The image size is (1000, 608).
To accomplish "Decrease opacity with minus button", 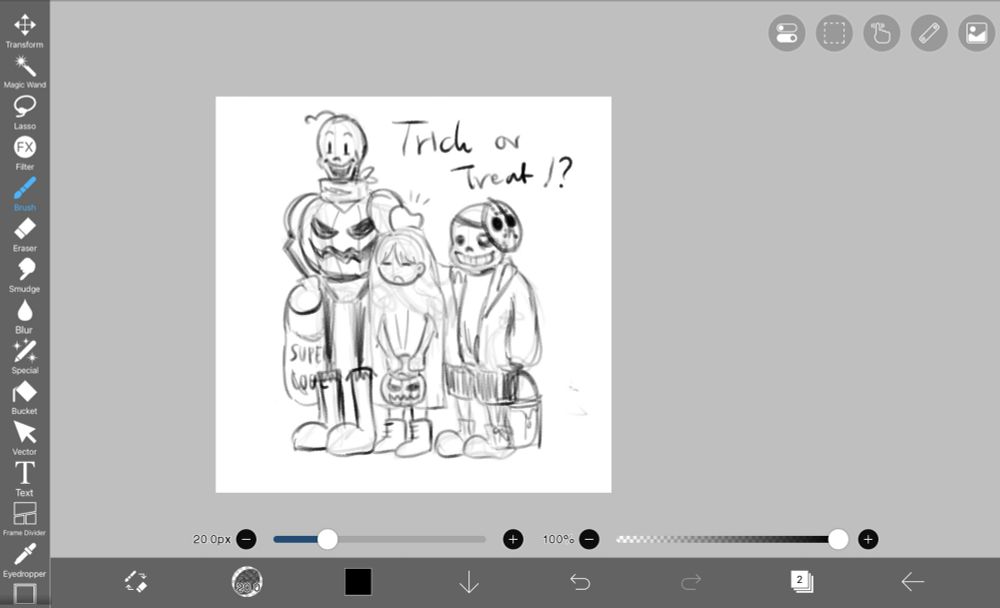I will coord(589,539).
